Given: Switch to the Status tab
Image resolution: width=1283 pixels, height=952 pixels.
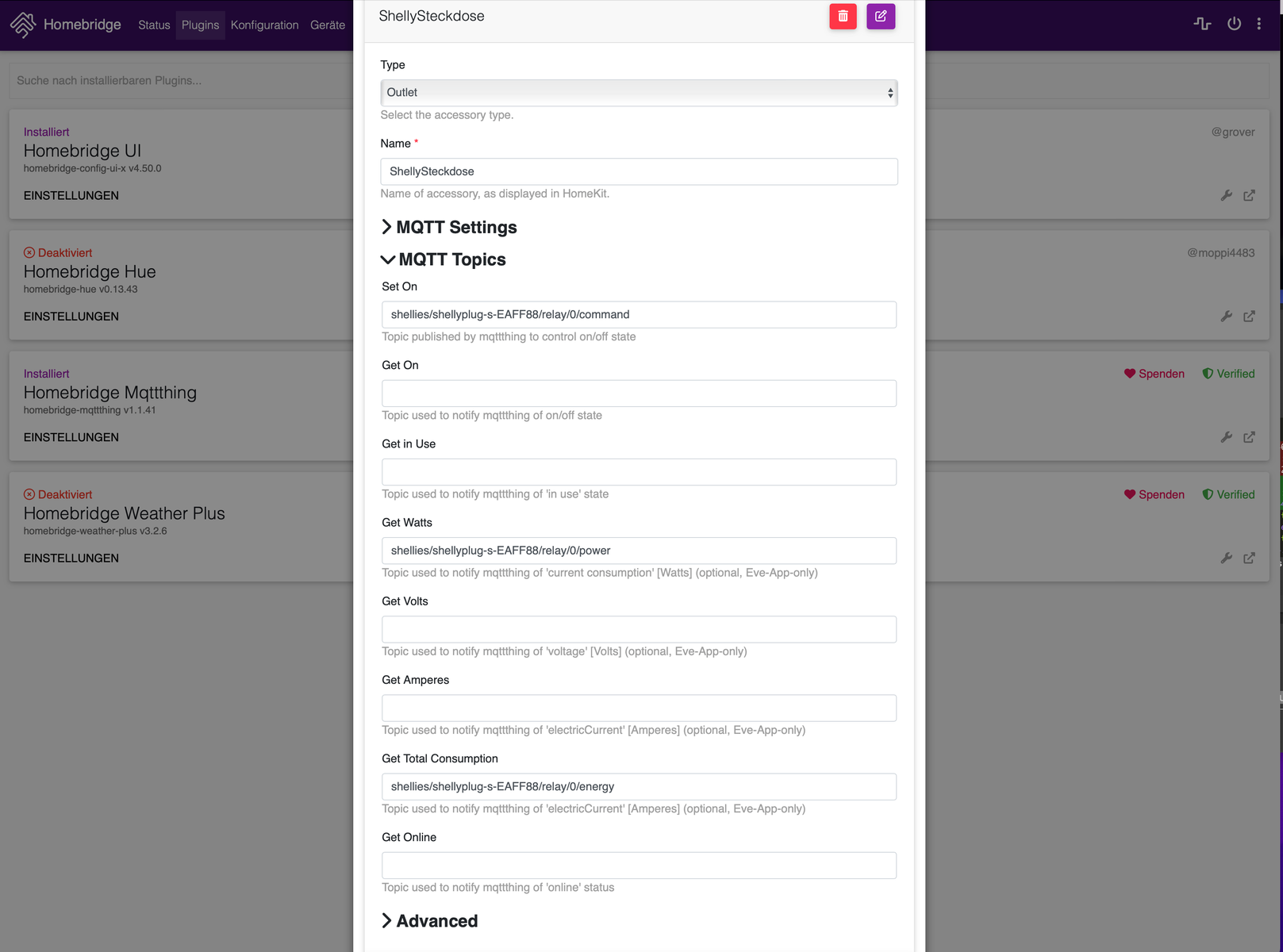Looking at the screenshot, I should coord(154,25).
